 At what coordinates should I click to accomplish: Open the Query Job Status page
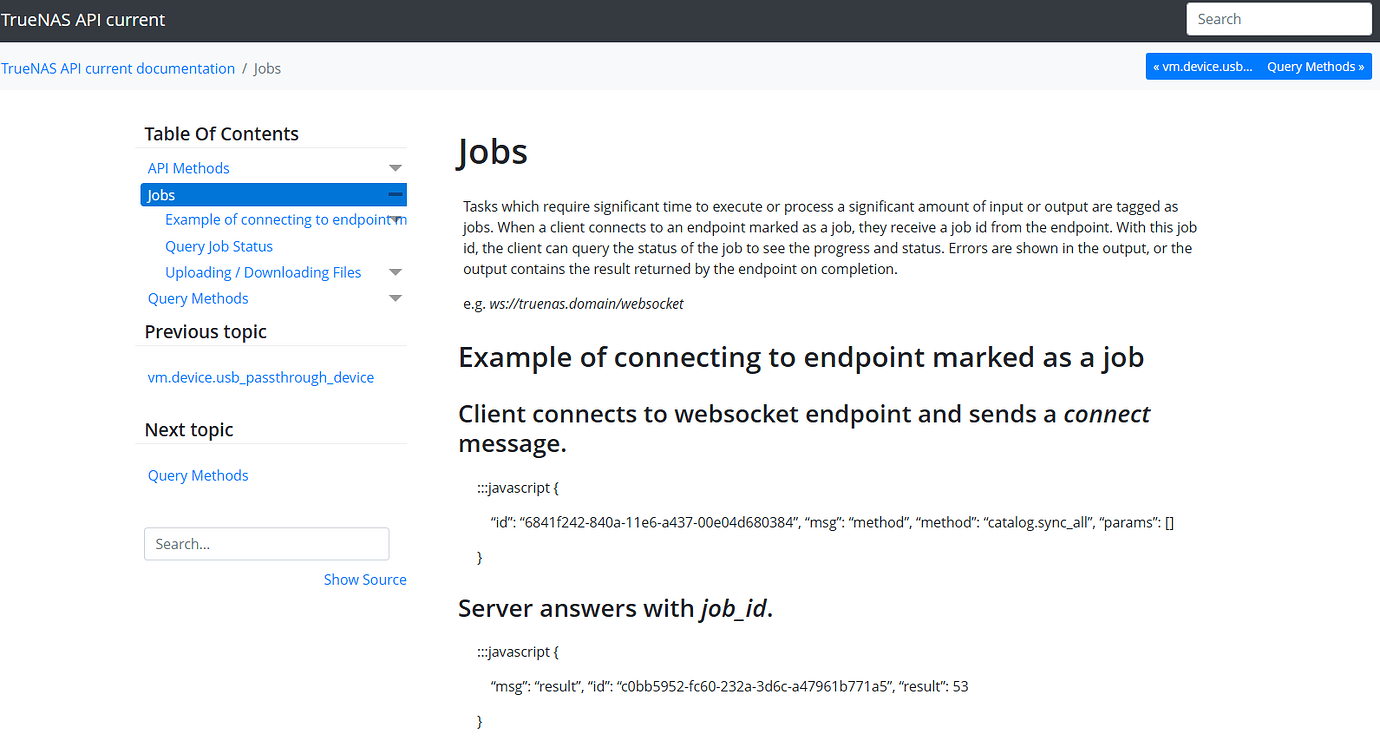click(x=219, y=246)
